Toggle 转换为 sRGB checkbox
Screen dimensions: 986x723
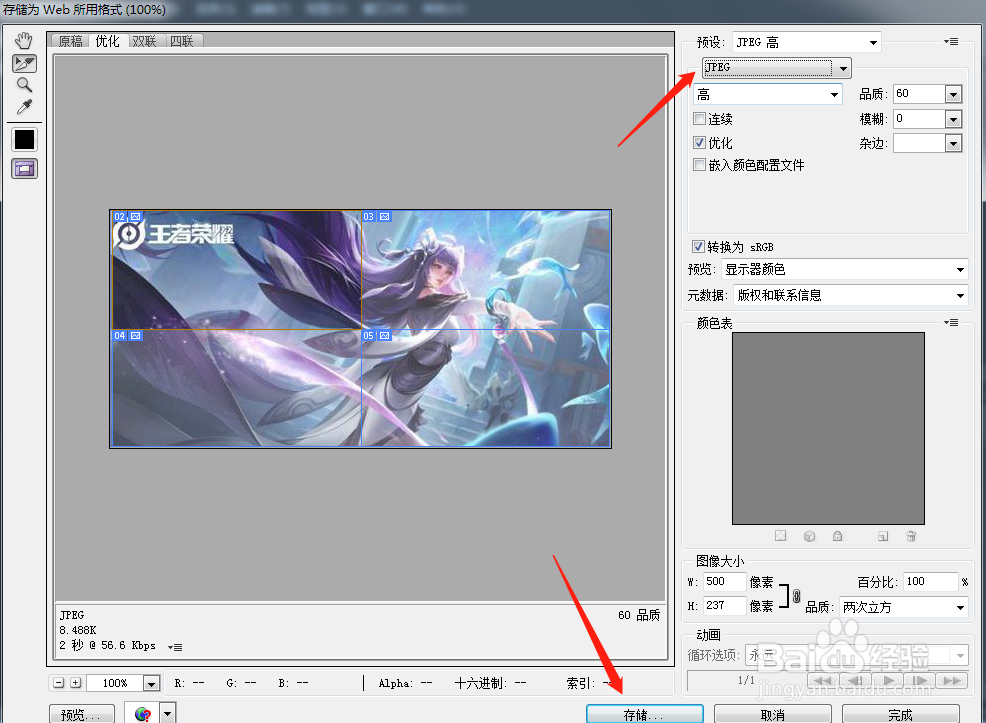coord(698,246)
